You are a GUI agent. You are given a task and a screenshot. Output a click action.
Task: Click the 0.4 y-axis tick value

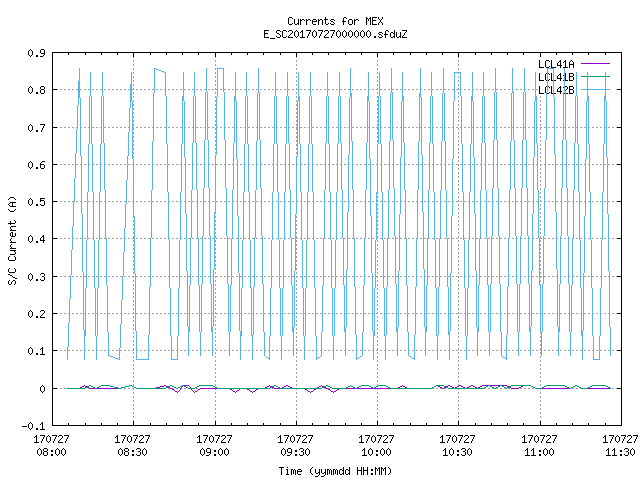[36, 239]
